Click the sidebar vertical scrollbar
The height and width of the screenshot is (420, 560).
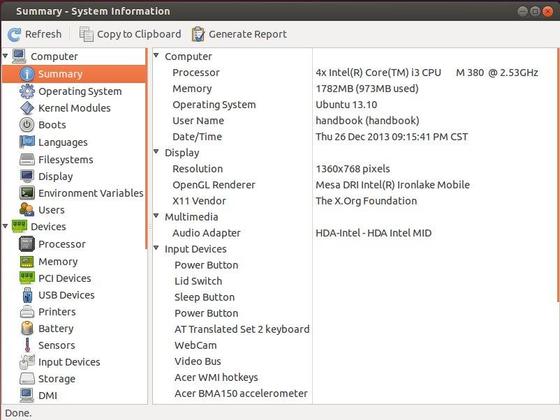(x=146, y=149)
